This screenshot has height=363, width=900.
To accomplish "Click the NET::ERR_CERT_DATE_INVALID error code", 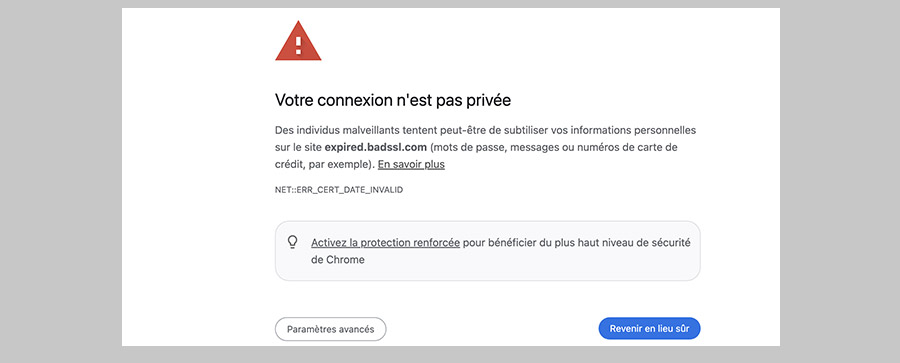I will [x=339, y=190].
